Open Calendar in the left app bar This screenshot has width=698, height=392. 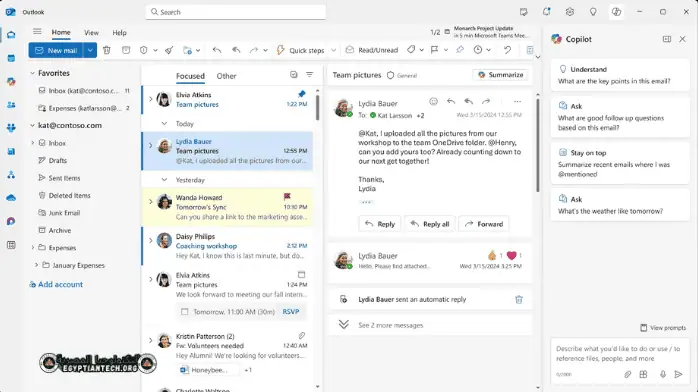[11, 58]
